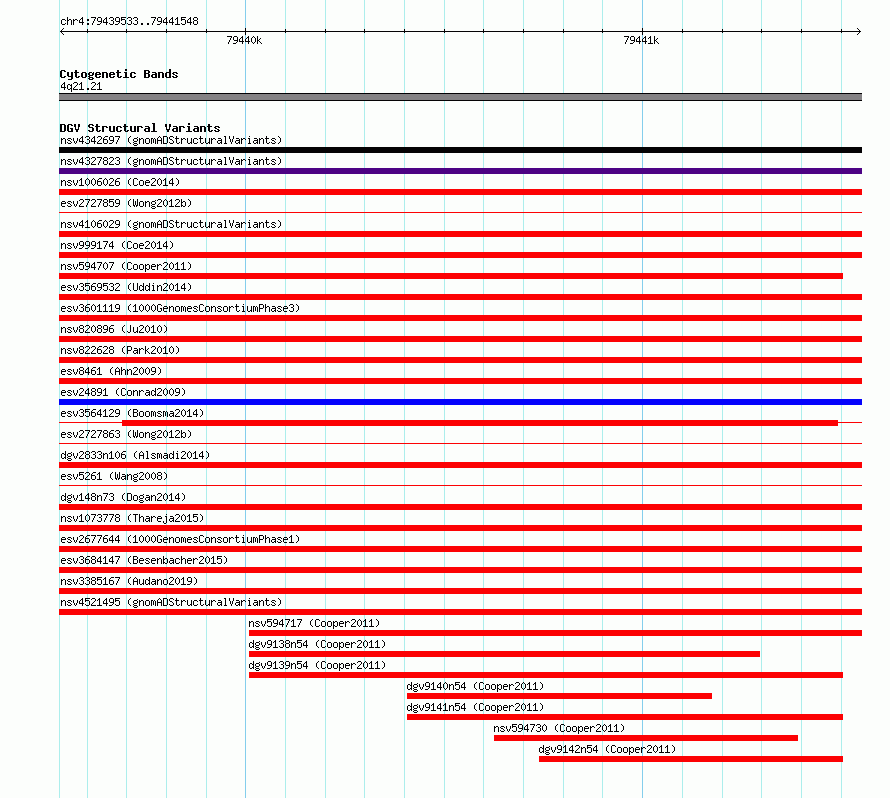Click the red bar under dgv9138n54
This screenshot has height=798, width=890.
(x=504, y=654)
